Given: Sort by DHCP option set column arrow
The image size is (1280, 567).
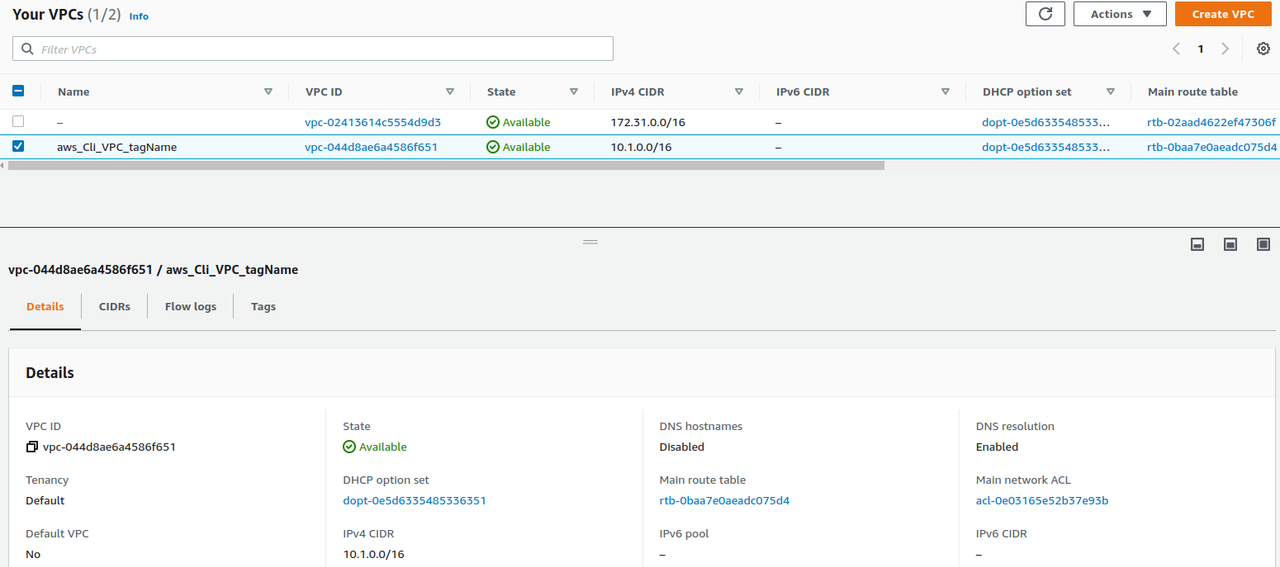Looking at the screenshot, I should pos(1110,92).
